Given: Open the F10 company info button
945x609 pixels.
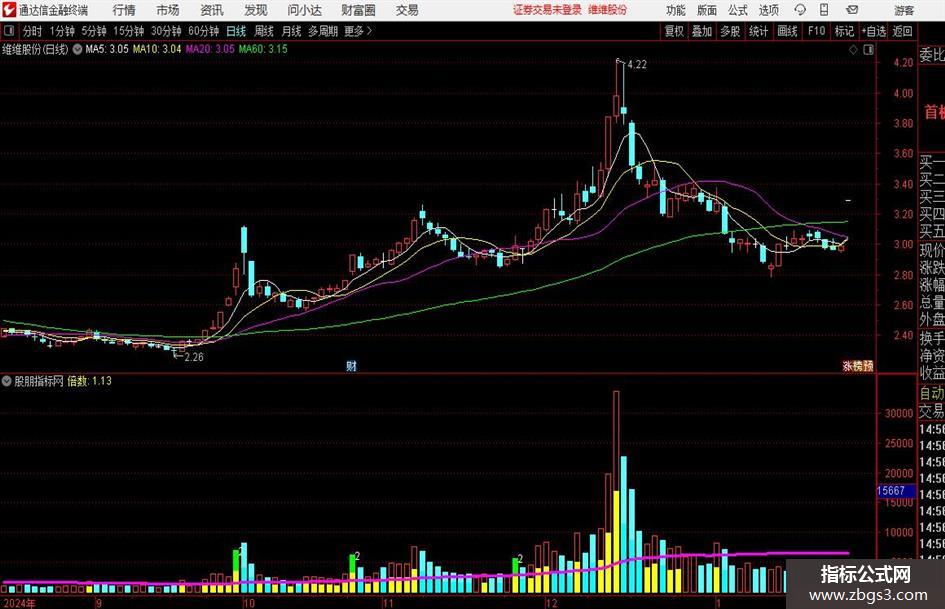Looking at the screenshot, I should coord(817,31).
